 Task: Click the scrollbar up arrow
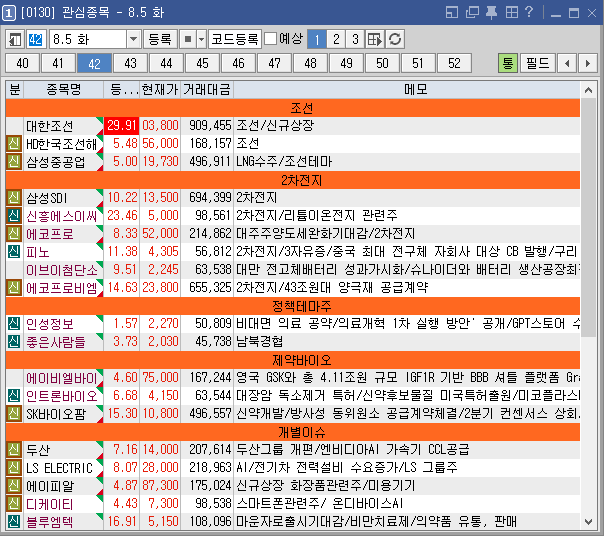point(588,90)
